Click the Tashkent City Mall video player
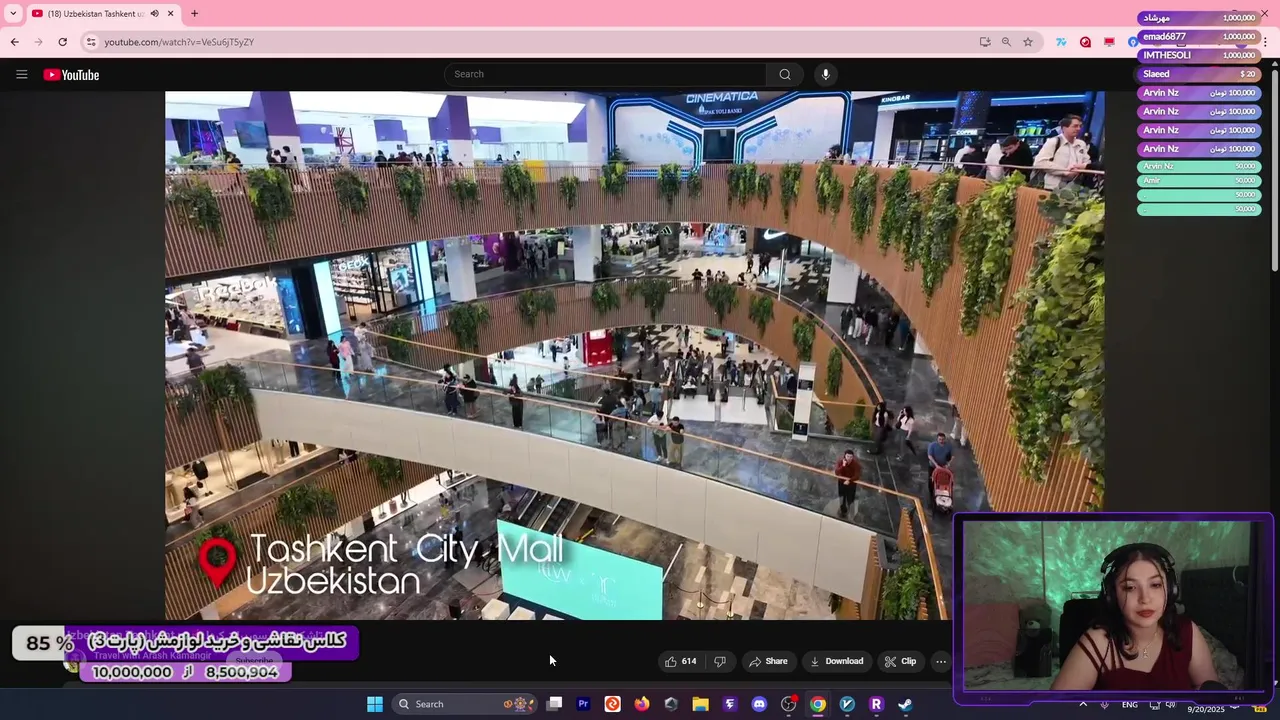This screenshot has width=1280, height=720. tap(634, 355)
